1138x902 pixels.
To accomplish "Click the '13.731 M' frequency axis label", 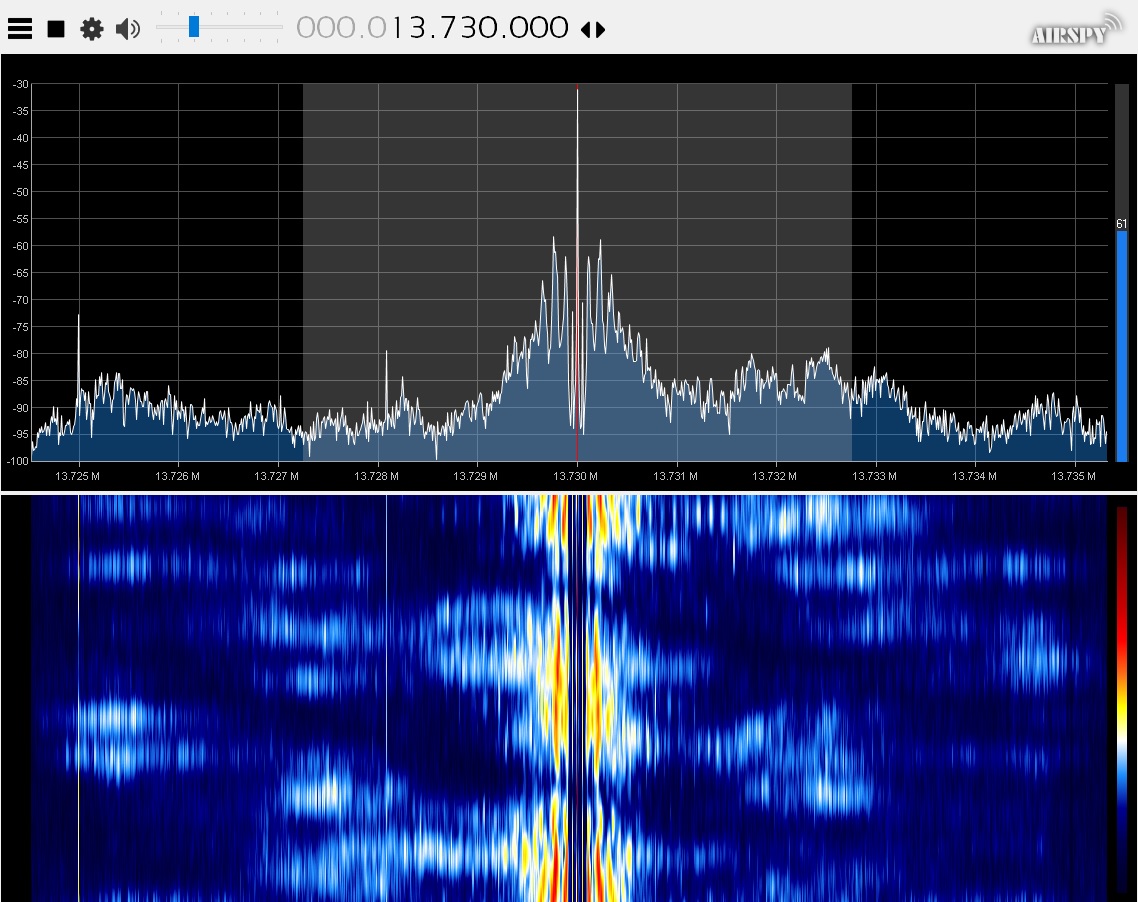I will (x=675, y=476).
